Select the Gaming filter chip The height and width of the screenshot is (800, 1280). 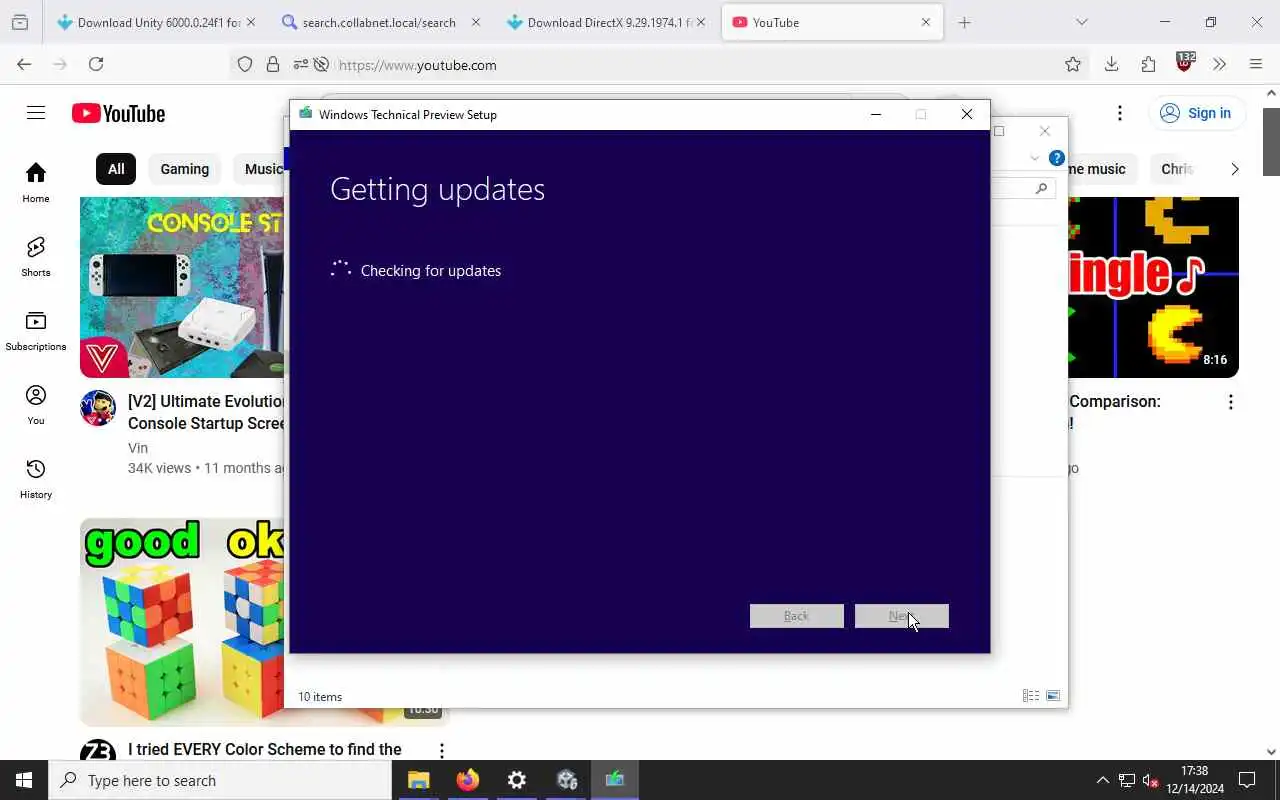click(185, 169)
